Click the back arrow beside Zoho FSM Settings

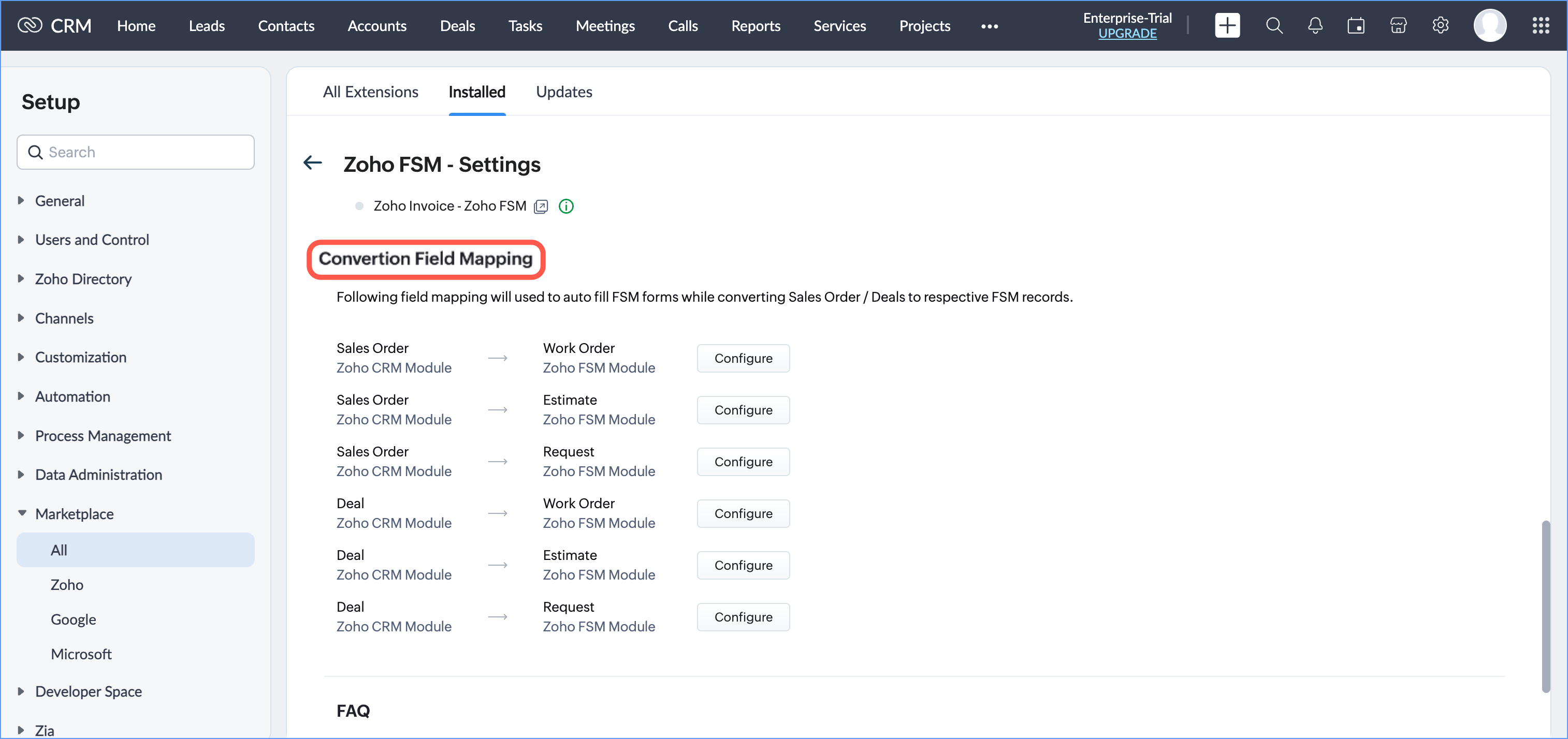coord(313,163)
